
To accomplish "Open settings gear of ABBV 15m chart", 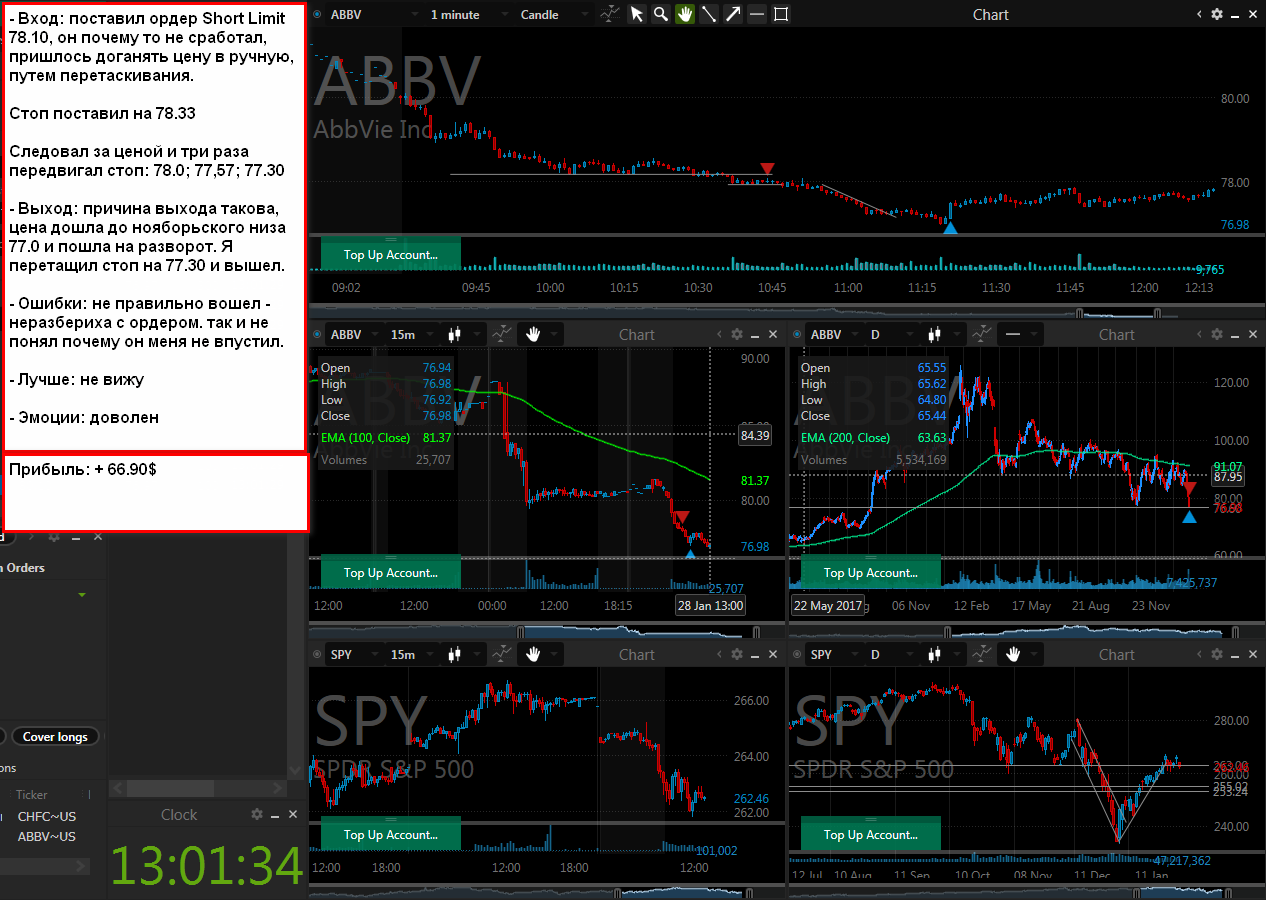I will pyautogui.click(x=737, y=334).
